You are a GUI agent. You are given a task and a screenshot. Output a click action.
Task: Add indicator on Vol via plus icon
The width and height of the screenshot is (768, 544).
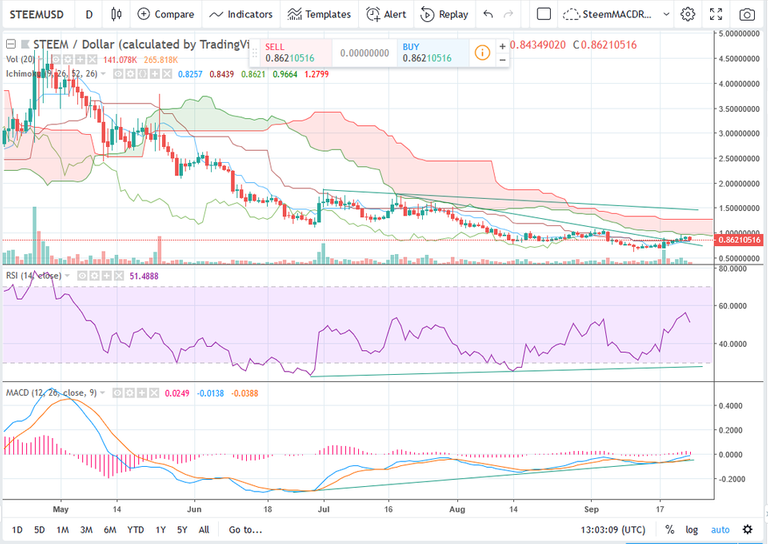tap(80, 60)
